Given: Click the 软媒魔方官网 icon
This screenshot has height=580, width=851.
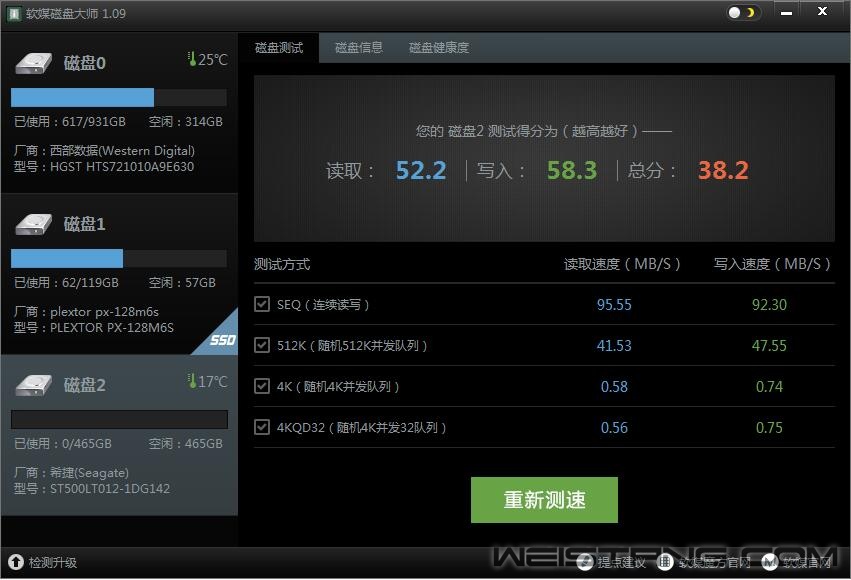Looking at the screenshot, I should pos(665,563).
